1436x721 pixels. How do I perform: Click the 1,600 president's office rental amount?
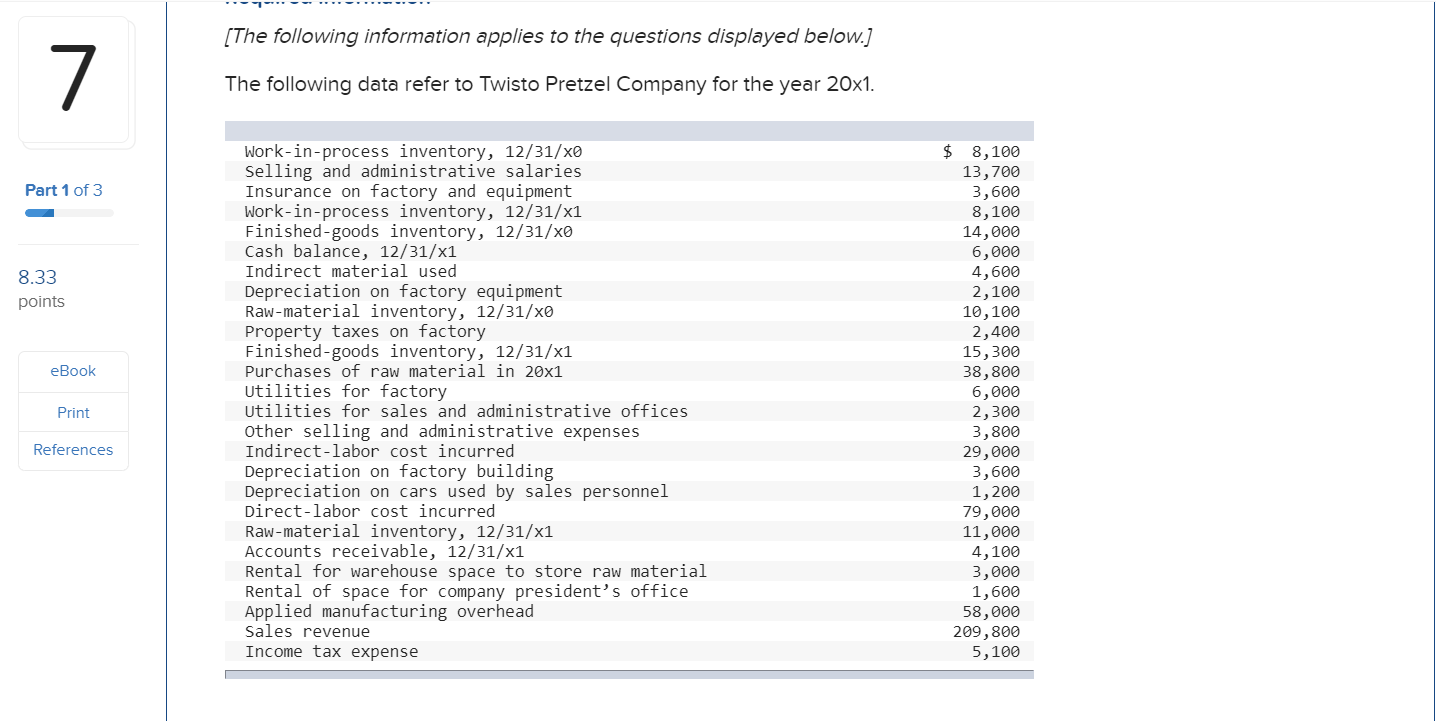tap(996, 591)
